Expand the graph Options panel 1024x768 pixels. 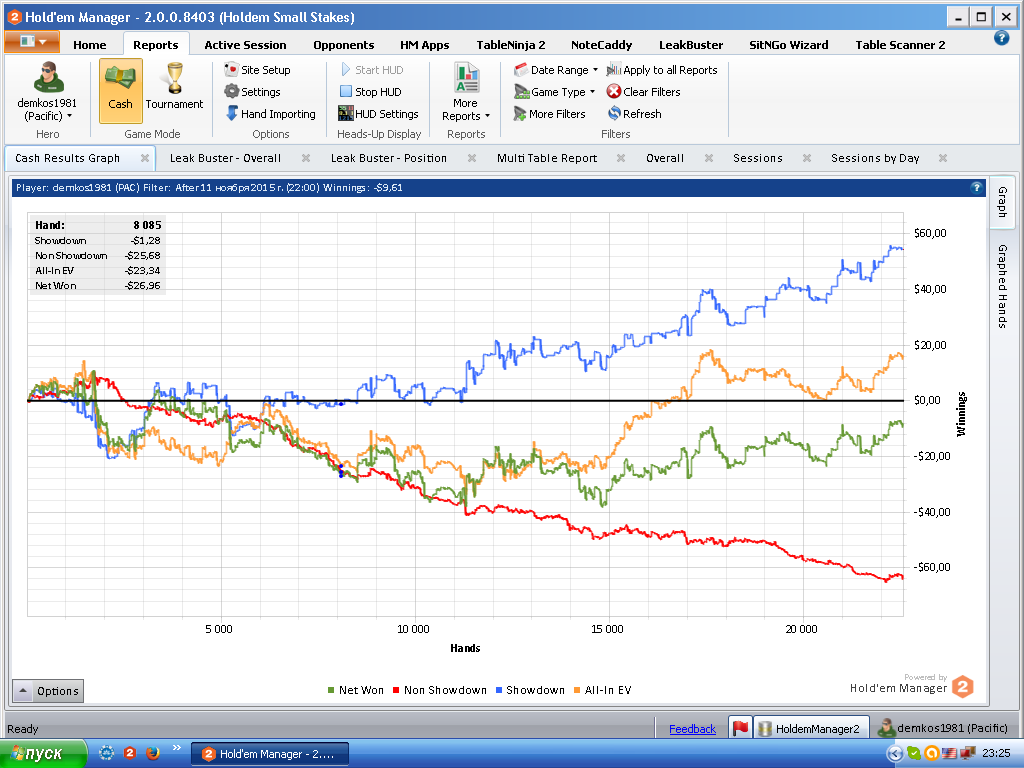(48, 691)
